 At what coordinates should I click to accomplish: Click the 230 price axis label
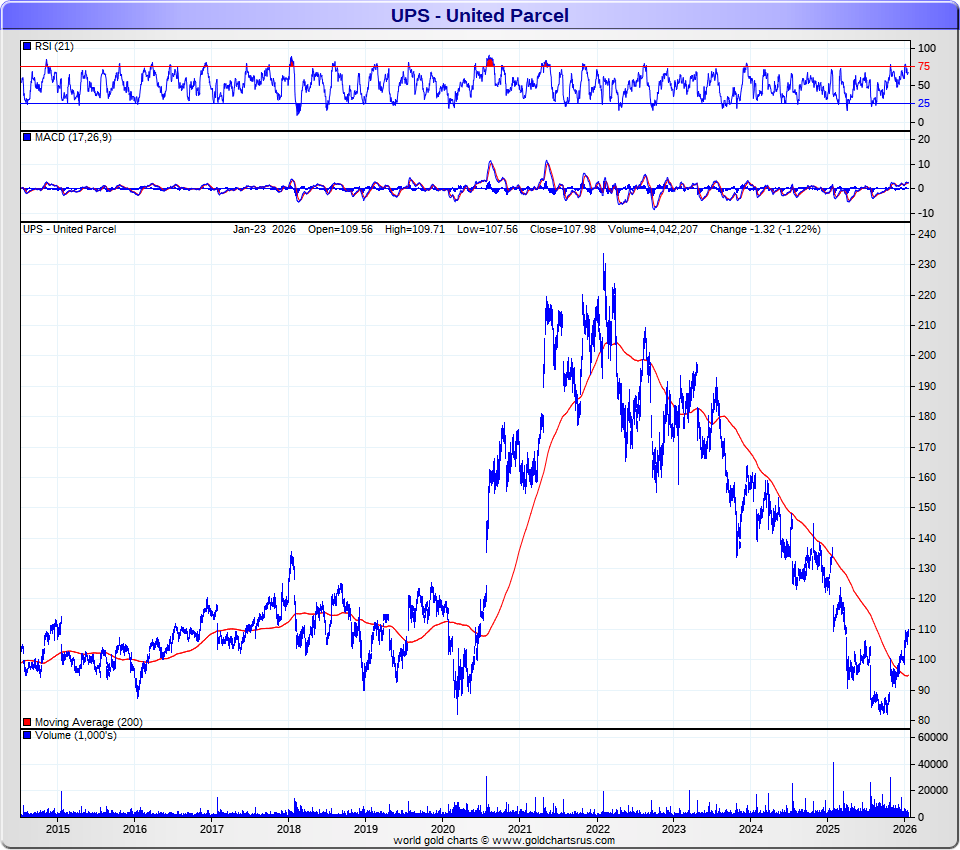927,264
